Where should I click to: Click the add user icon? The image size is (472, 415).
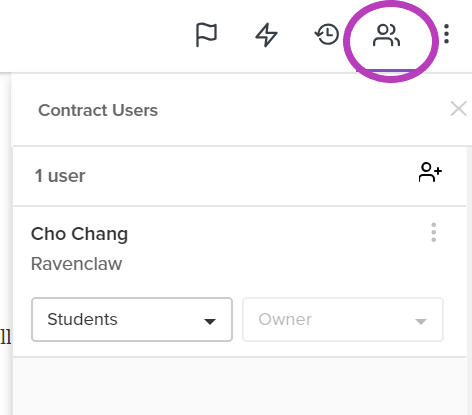pyautogui.click(x=430, y=172)
